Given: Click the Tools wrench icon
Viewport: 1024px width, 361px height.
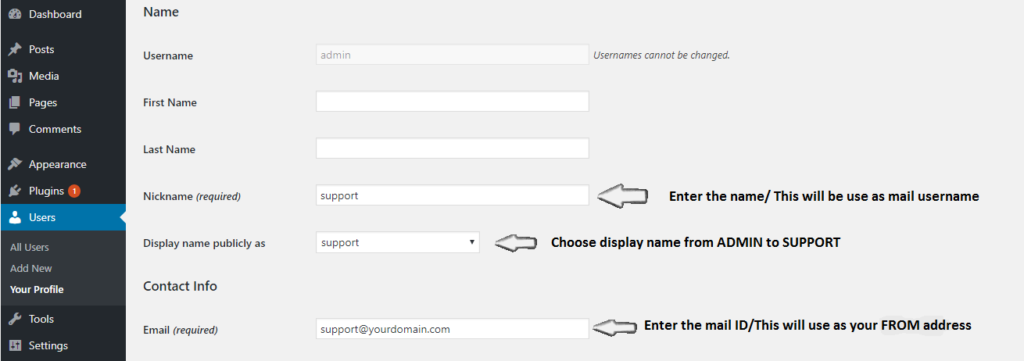Looking at the screenshot, I should click(14, 319).
